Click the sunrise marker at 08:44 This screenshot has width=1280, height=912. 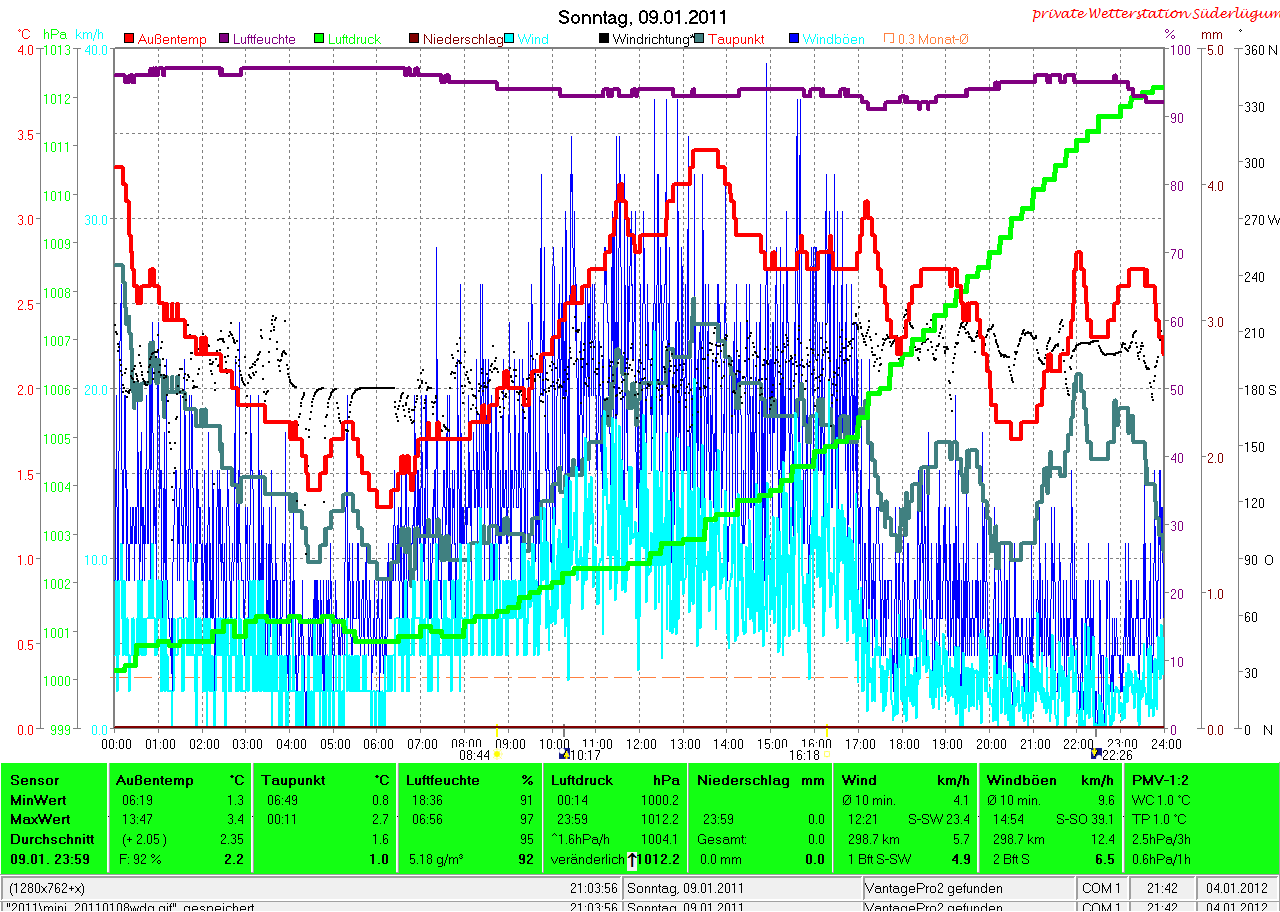(x=497, y=756)
